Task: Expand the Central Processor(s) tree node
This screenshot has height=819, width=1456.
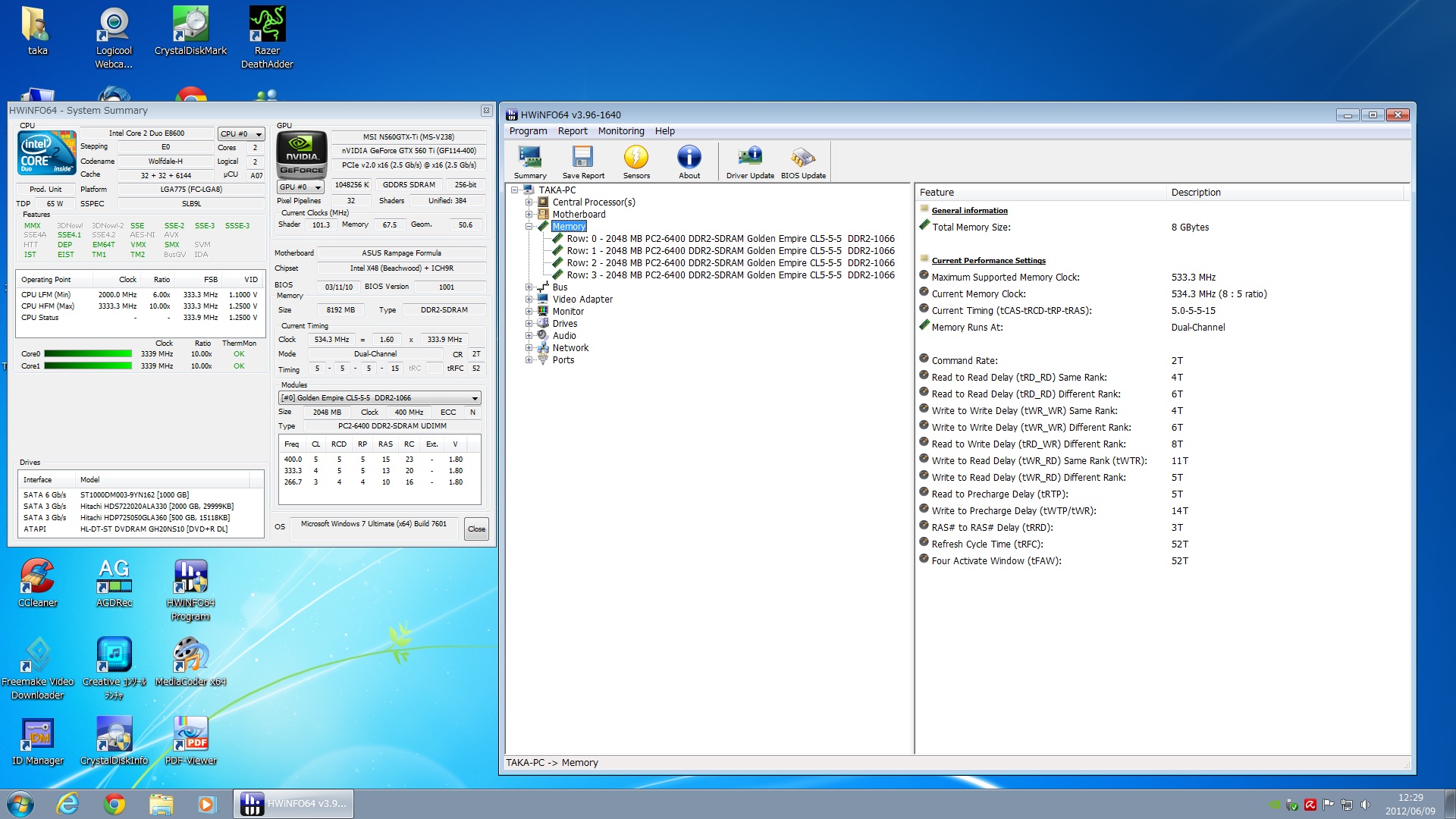Action: point(529,202)
